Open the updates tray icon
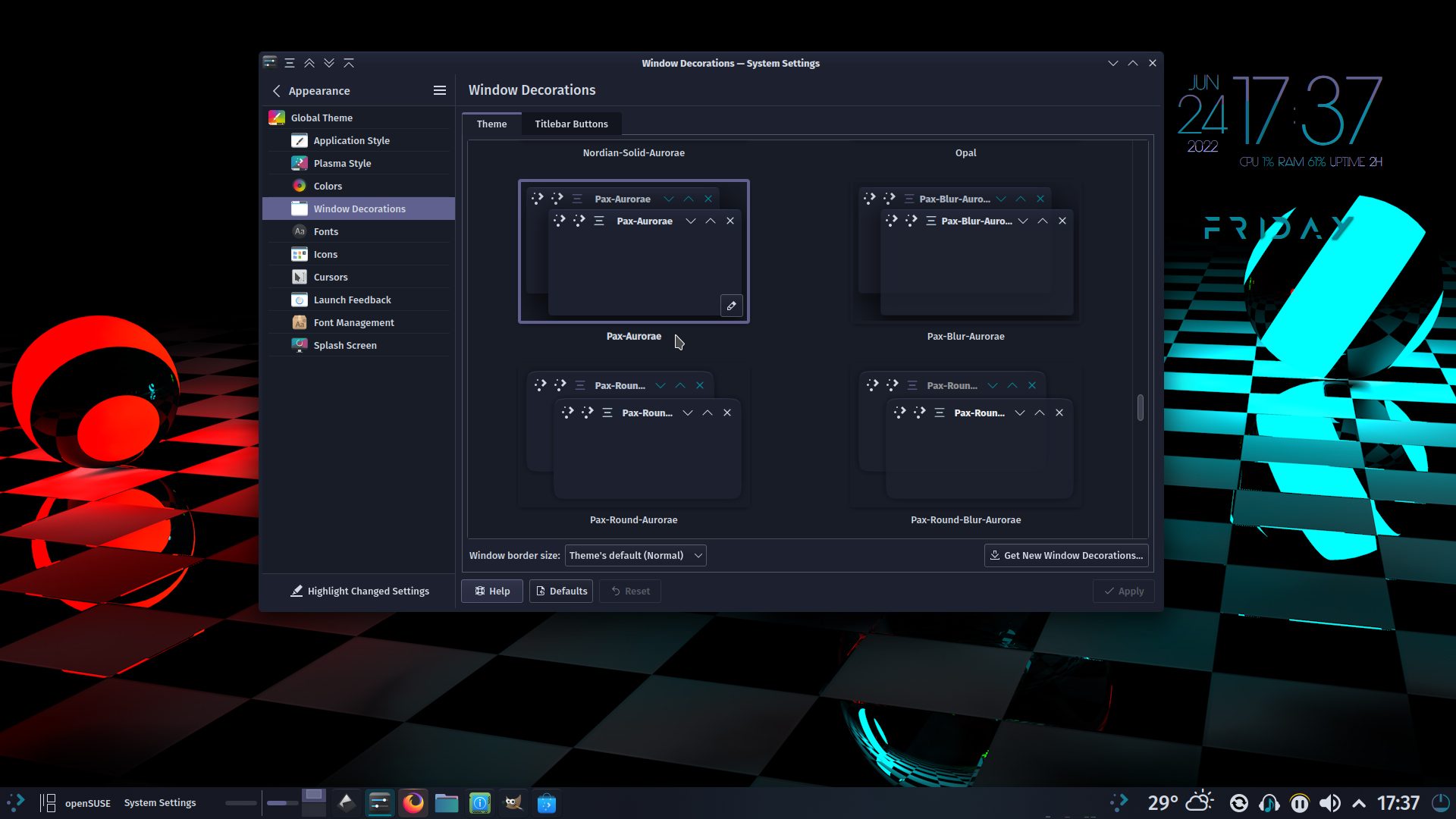This screenshot has width=1456, height=819. tap(1239, 803)
